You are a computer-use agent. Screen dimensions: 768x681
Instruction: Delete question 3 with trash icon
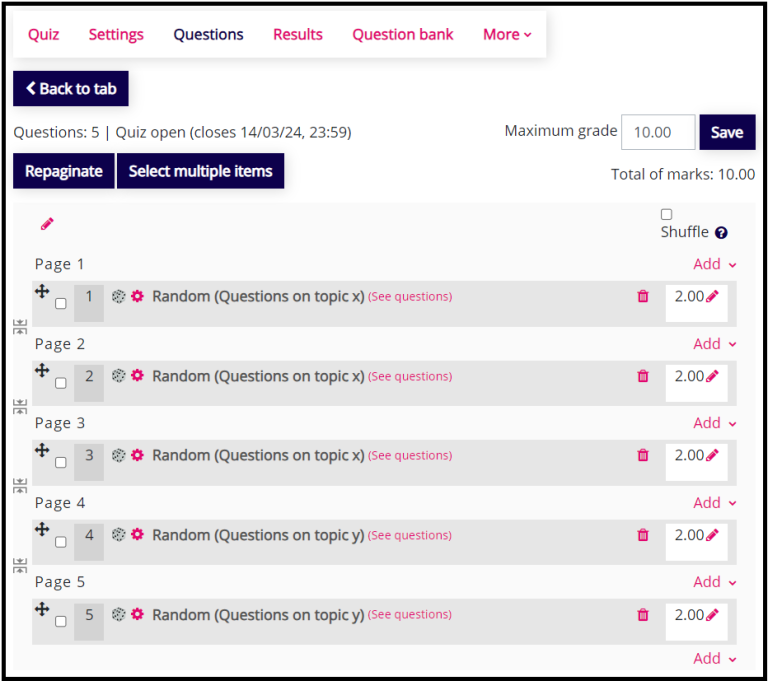[x=643, y=455]
